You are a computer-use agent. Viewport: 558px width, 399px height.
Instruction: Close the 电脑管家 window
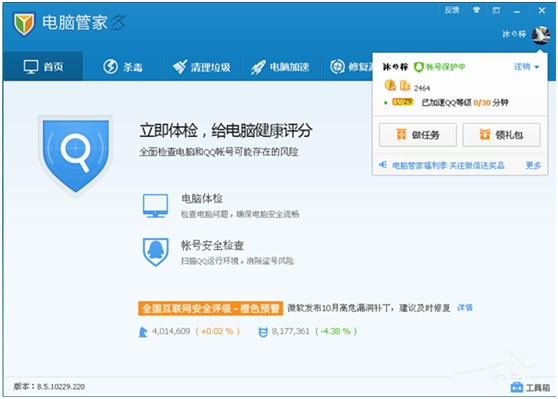[x=542, y=11]
